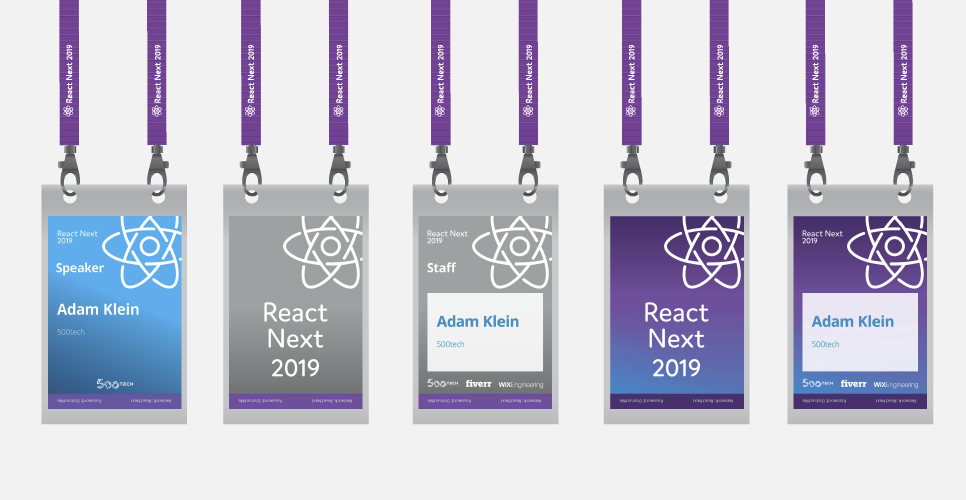Click the "Staff" label on the gray badge
The height and width of the screenshot is (500, 966).
pos(441,268)
